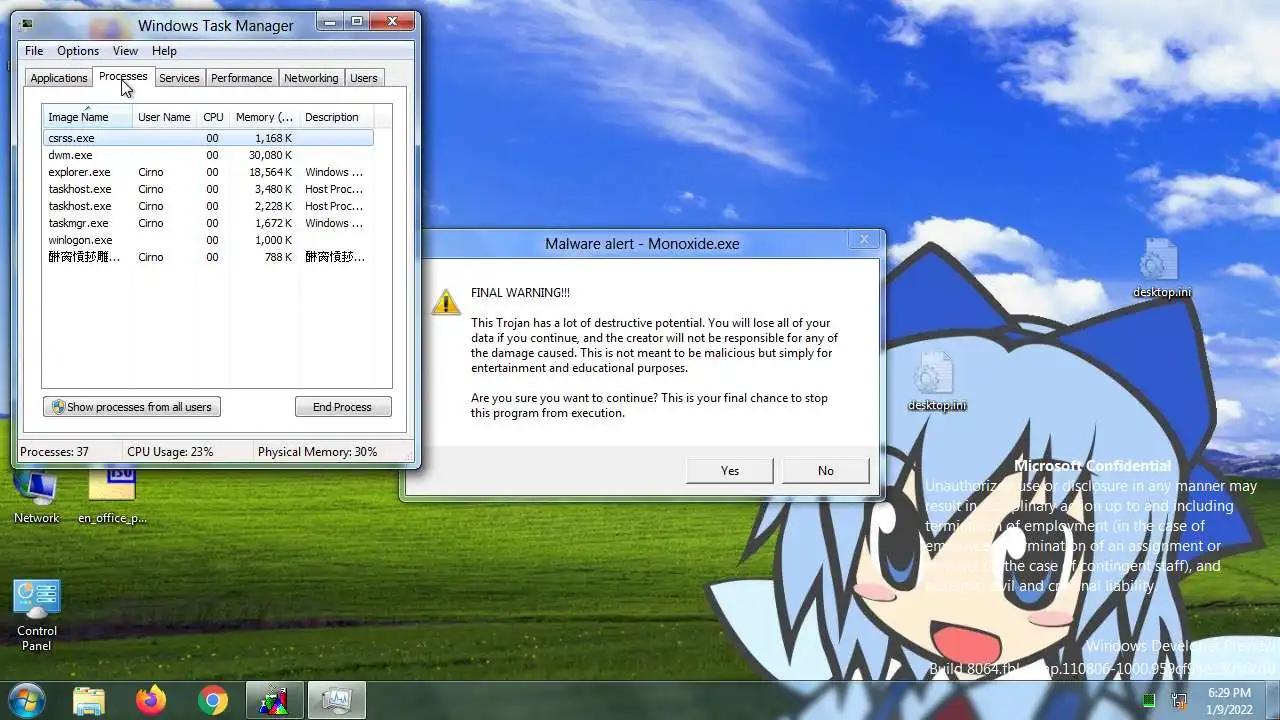Switch to the Processes tab
This screenshot has width=1280, height=720.
[x=123, y=76]
